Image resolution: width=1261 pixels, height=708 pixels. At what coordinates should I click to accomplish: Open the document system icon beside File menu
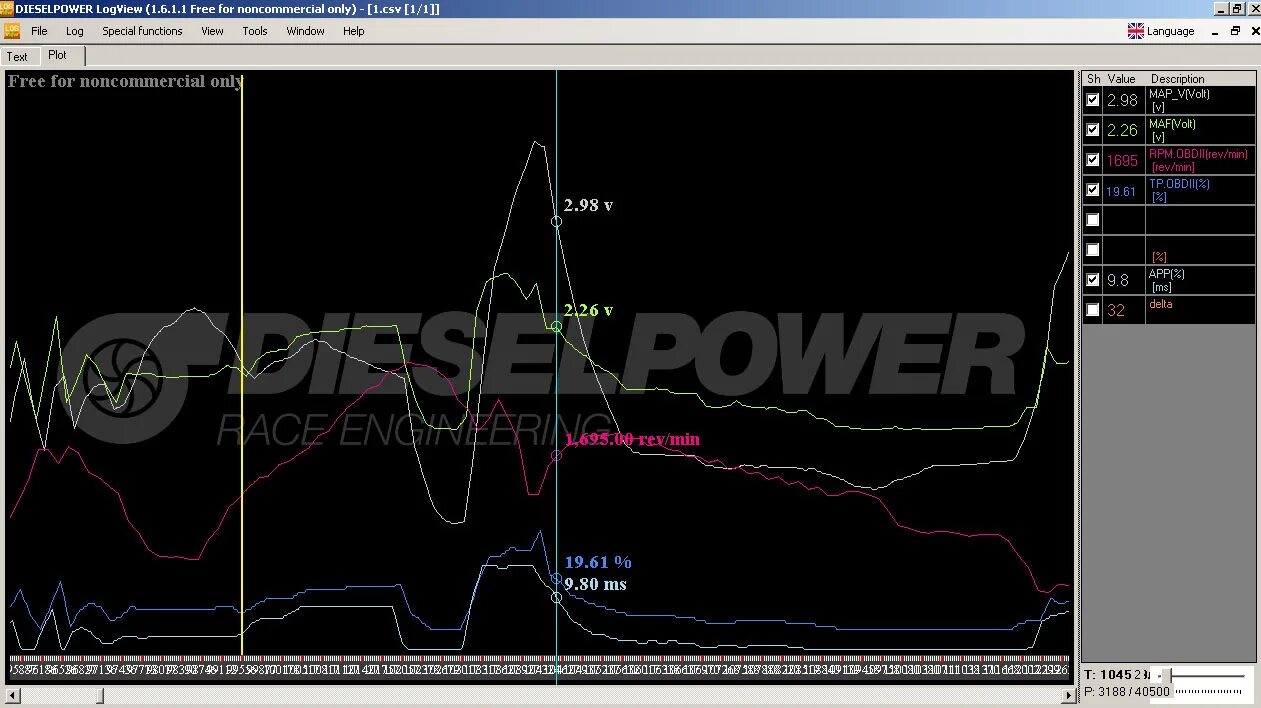pos(12,31)
